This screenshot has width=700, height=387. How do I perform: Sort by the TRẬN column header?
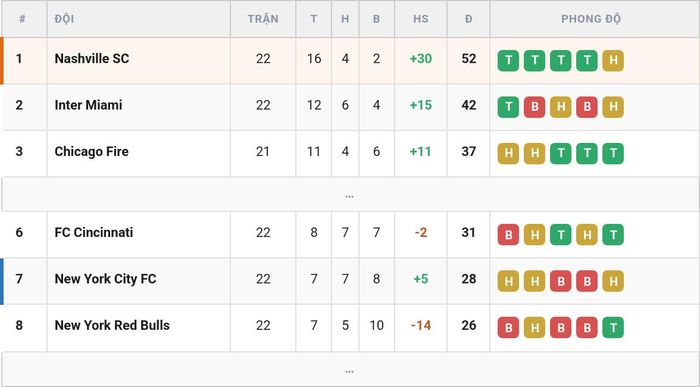pyautogui.click(x=263, y=19)
